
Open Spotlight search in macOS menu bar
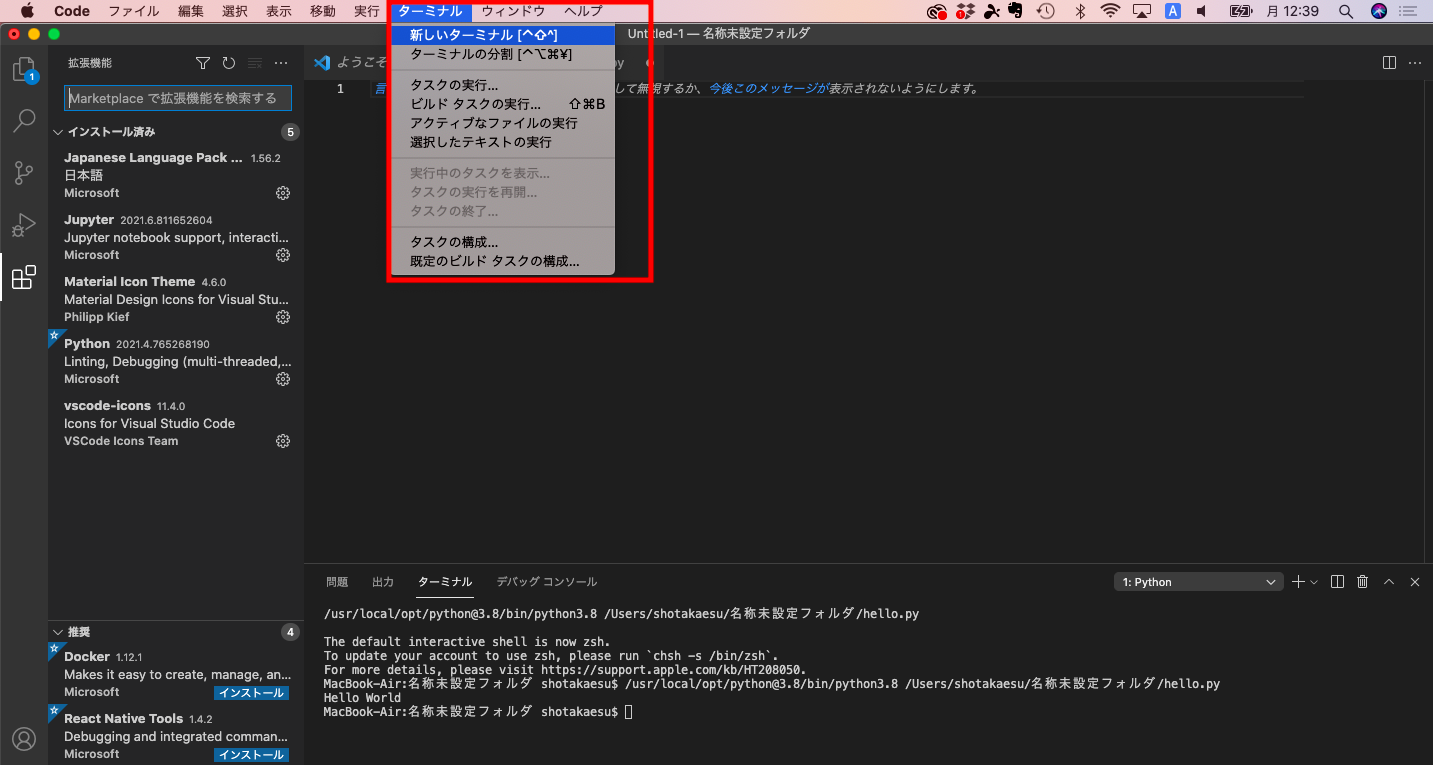pyautogui.click(x=1346, y=11)
